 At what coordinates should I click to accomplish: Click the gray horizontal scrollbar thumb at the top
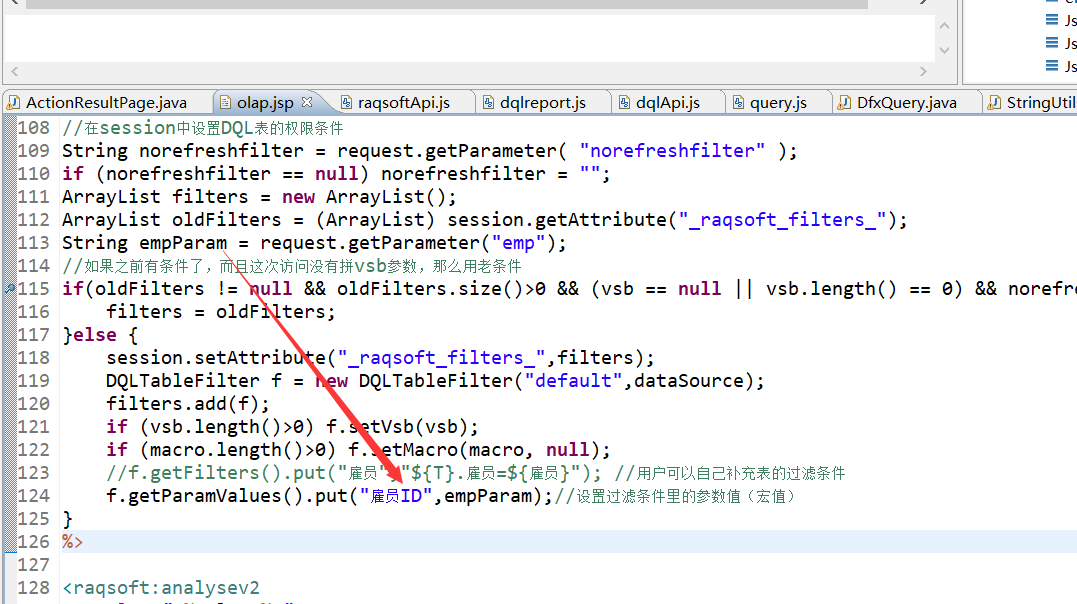click(446, 3)
